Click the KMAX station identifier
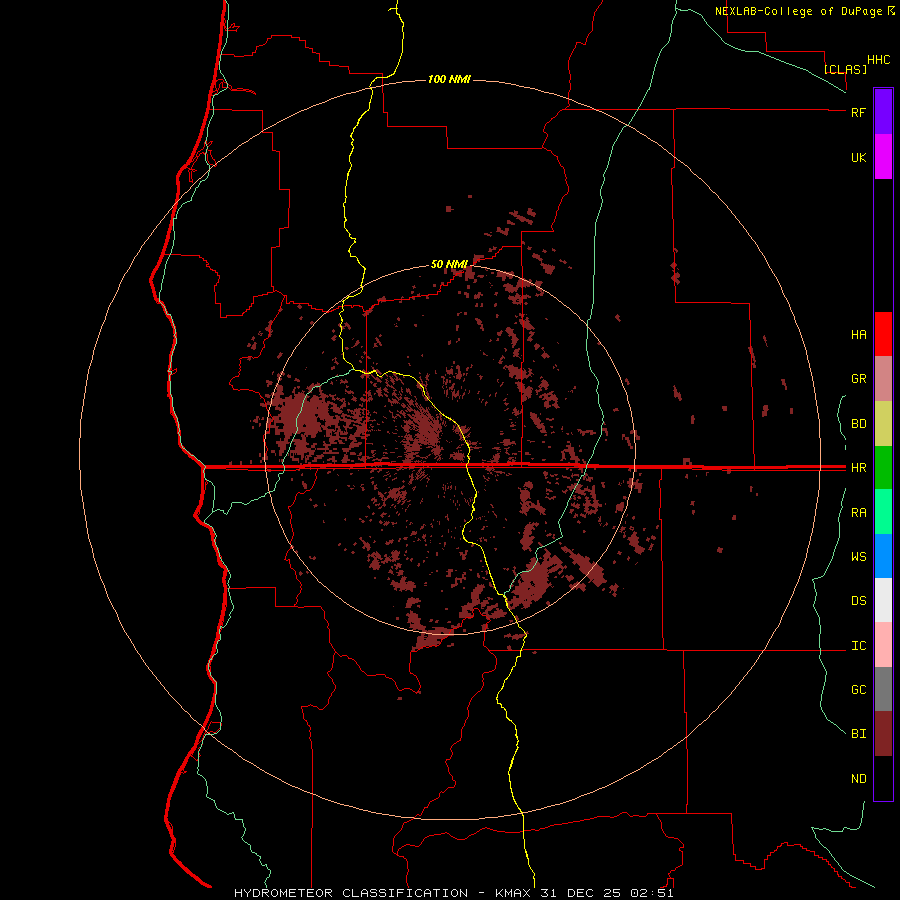 tap(513, 893)
